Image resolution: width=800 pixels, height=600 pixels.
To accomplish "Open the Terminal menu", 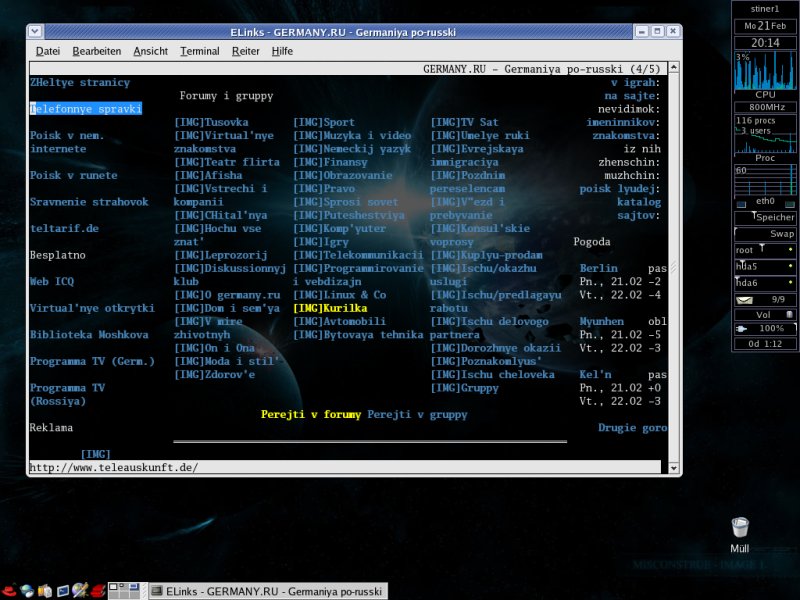I will pyautogui.click(x=199, y=51).
